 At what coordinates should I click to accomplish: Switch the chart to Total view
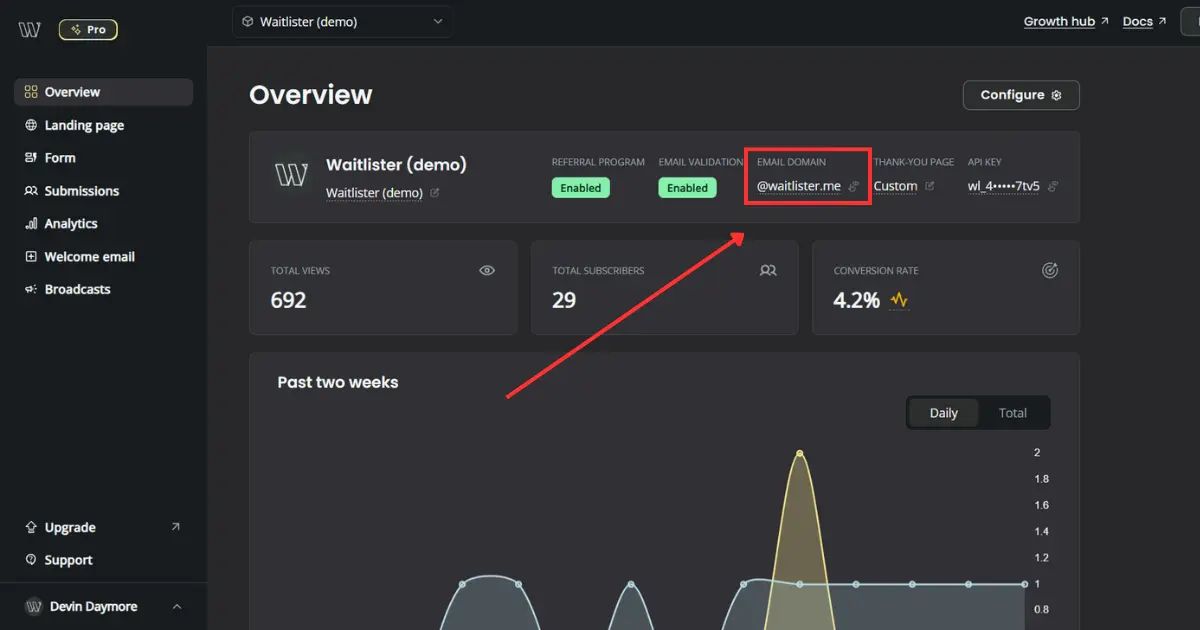(1012, 413)
